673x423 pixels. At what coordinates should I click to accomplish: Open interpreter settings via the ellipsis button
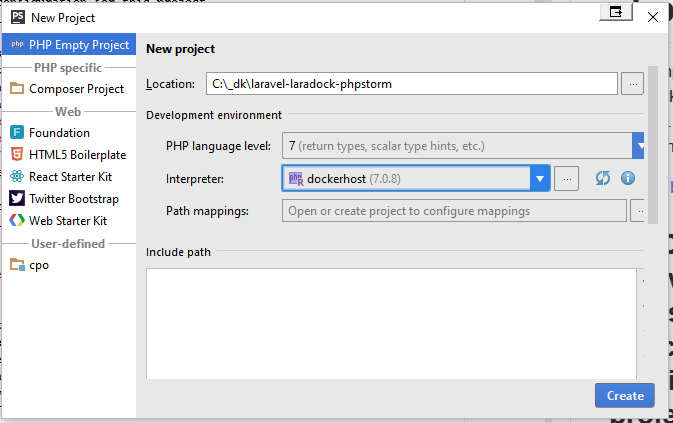pyautogui.click(x=567, y=178)
